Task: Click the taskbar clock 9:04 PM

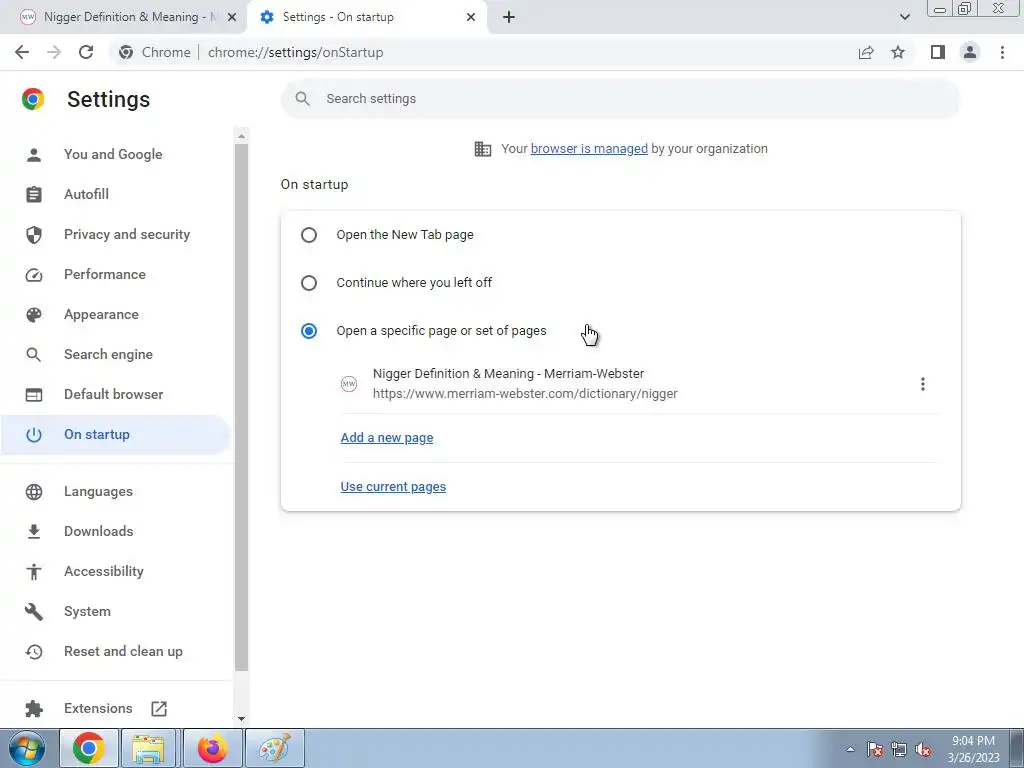Action: point(973,749)
